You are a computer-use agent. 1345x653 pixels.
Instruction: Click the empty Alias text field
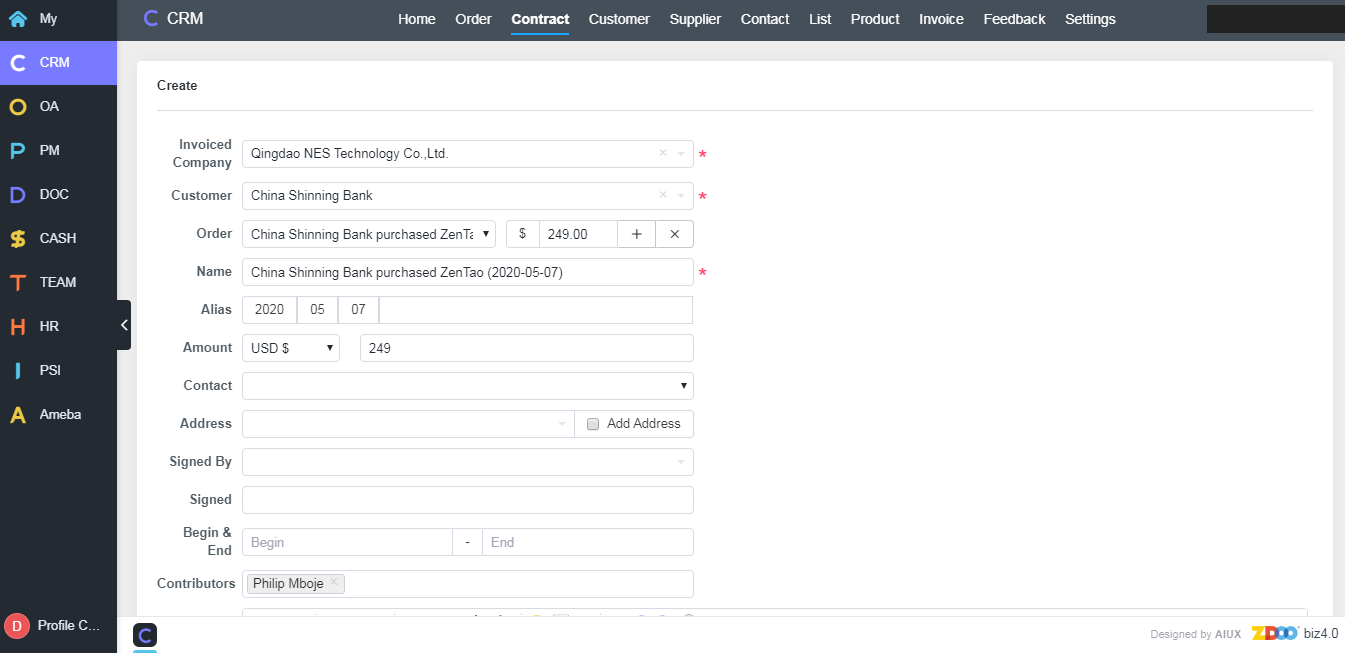[536, 310]
